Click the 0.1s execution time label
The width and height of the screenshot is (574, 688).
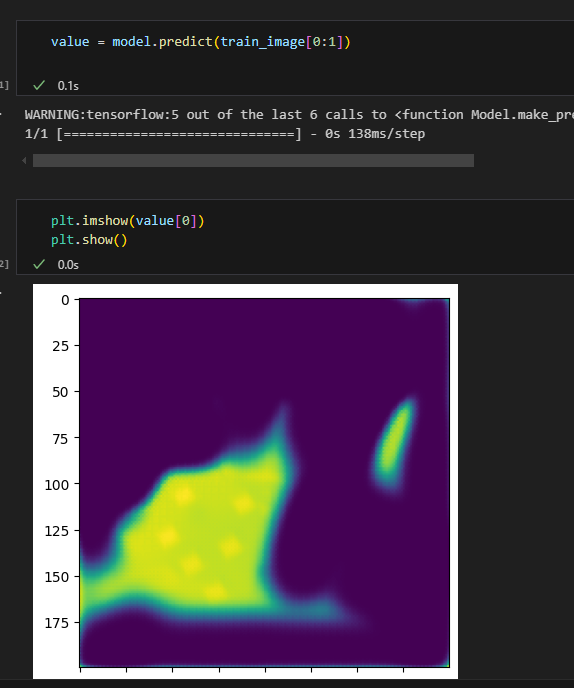click(68, 86)
